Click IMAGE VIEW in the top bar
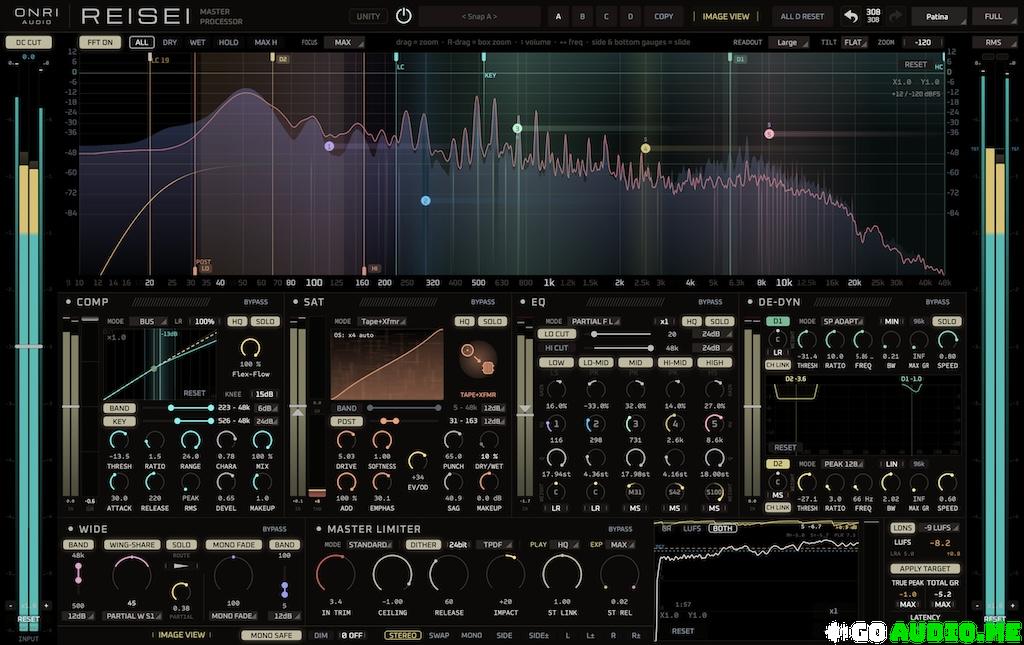This screenshot has width=1024, height=645. click(726, 16)
